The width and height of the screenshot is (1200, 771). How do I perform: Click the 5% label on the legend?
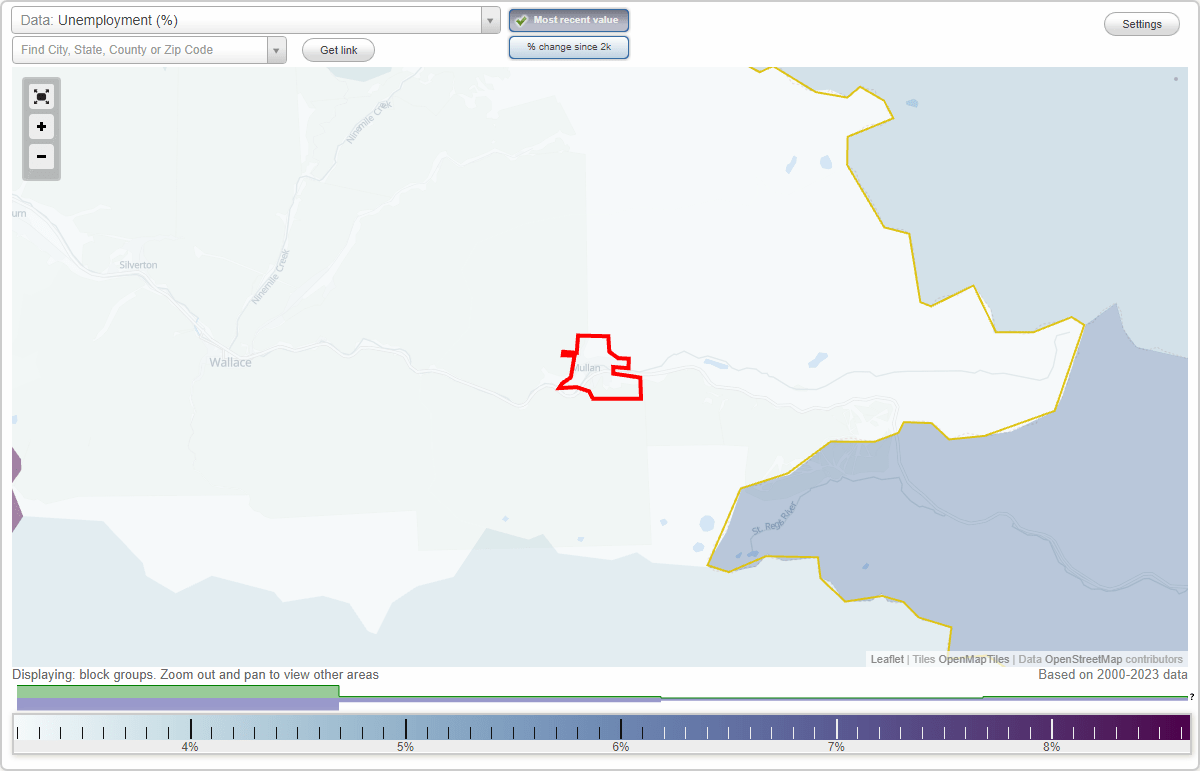click(405, 747)
